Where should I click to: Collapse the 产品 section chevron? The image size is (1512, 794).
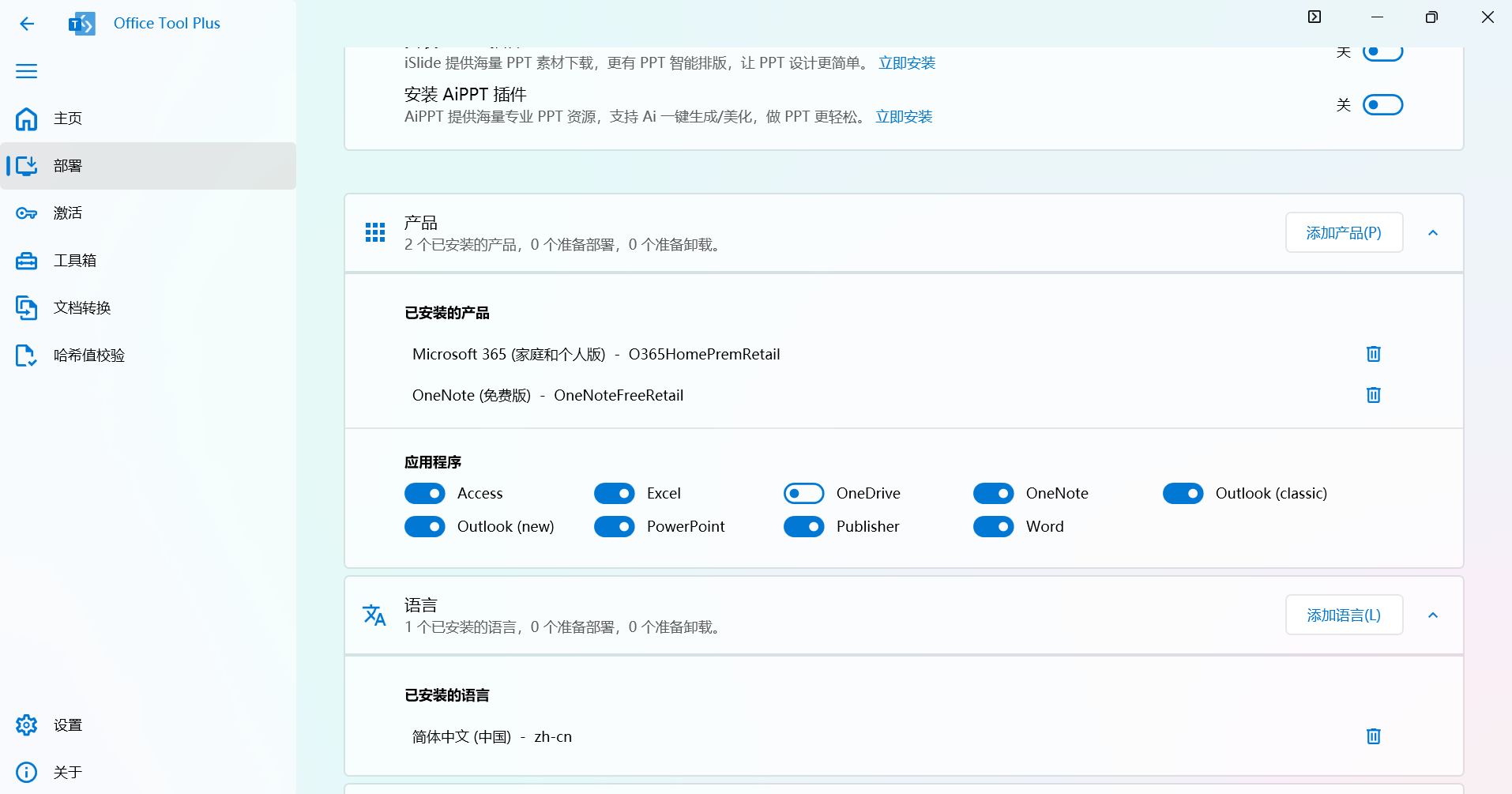pyautogui.click(x=1433, y=233)
